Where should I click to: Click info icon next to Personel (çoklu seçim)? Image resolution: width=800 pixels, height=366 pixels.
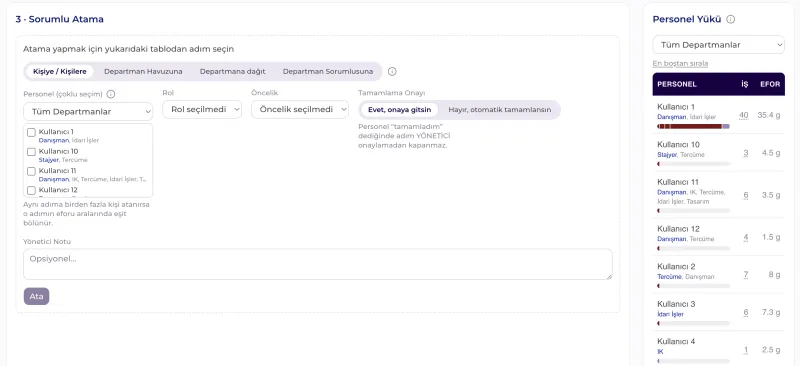[x=111, y=94]
